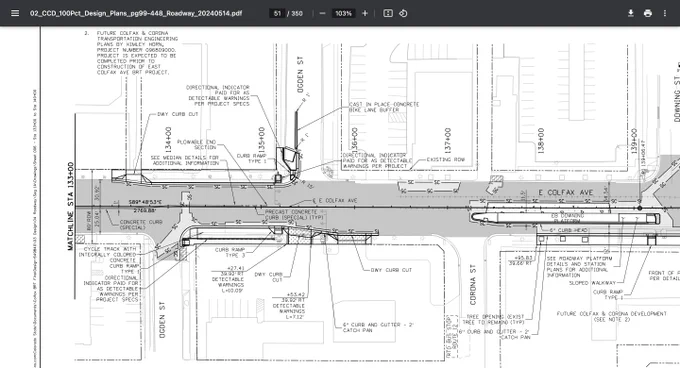Screen dimensions: 680x368
Task: Select the 138+00 station label
Action: pos(541,140)
